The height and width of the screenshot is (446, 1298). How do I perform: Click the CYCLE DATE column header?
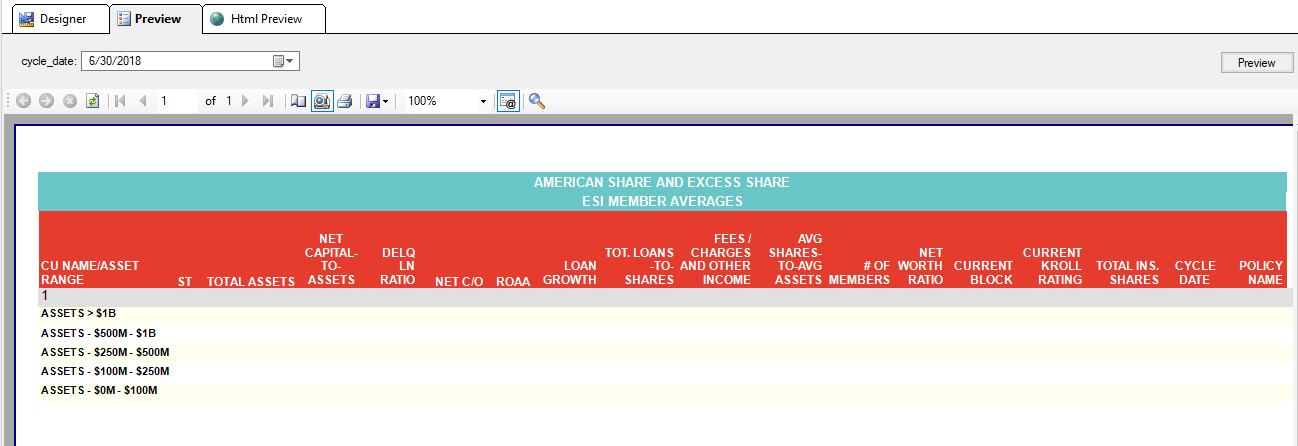point(1195,273)
